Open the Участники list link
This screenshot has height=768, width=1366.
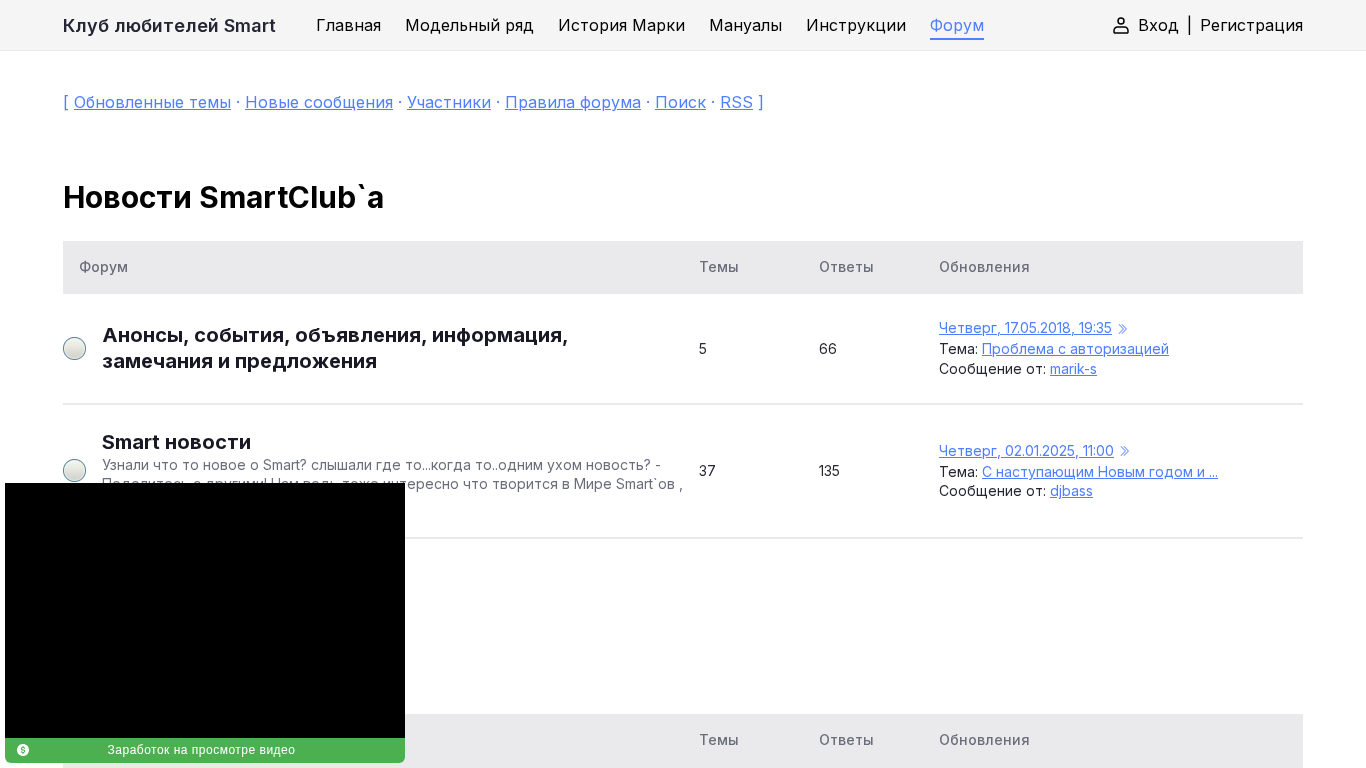coord(449,102)
